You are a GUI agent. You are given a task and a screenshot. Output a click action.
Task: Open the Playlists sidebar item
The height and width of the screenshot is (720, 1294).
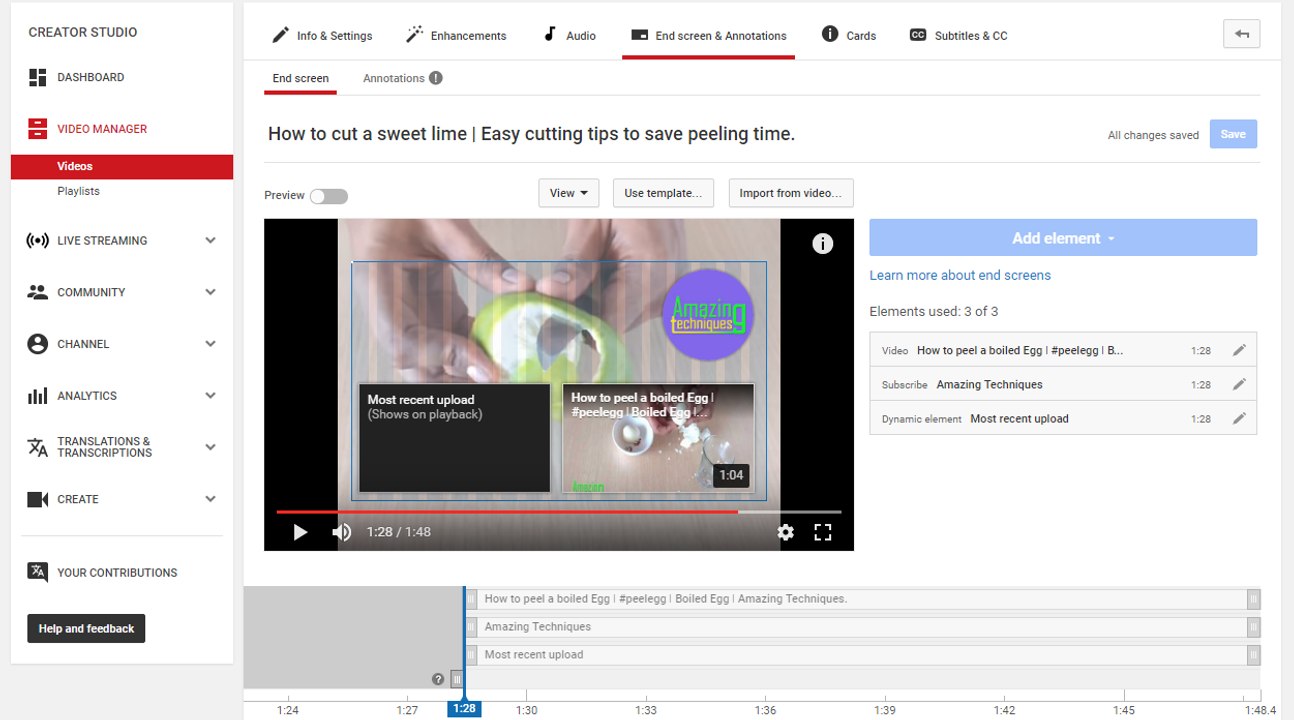78,191
